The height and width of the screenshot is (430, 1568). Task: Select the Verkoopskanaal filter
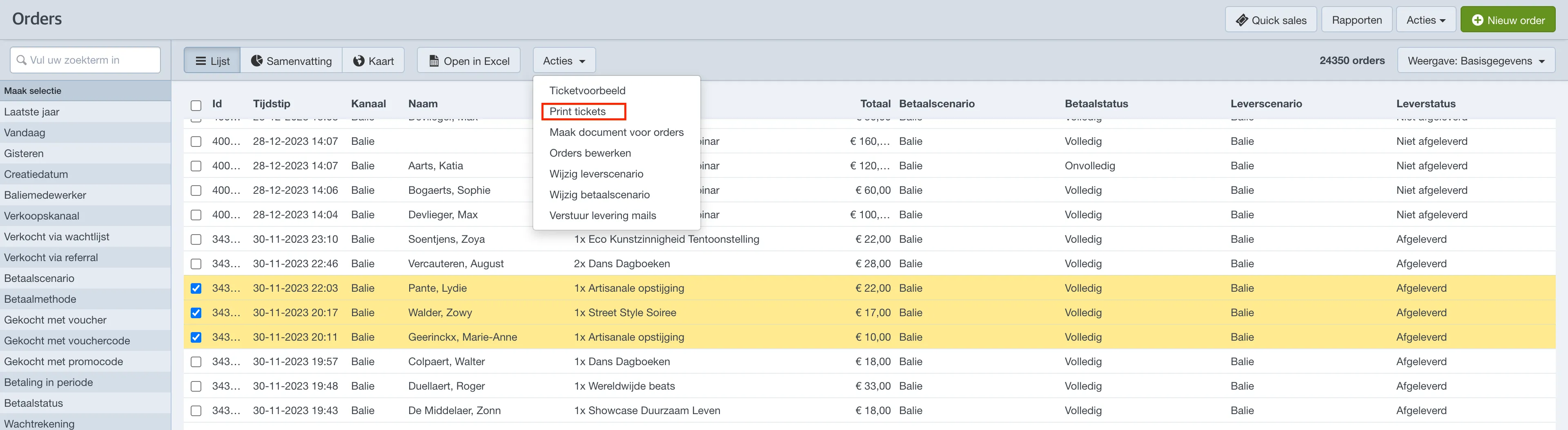click(85, 216)
